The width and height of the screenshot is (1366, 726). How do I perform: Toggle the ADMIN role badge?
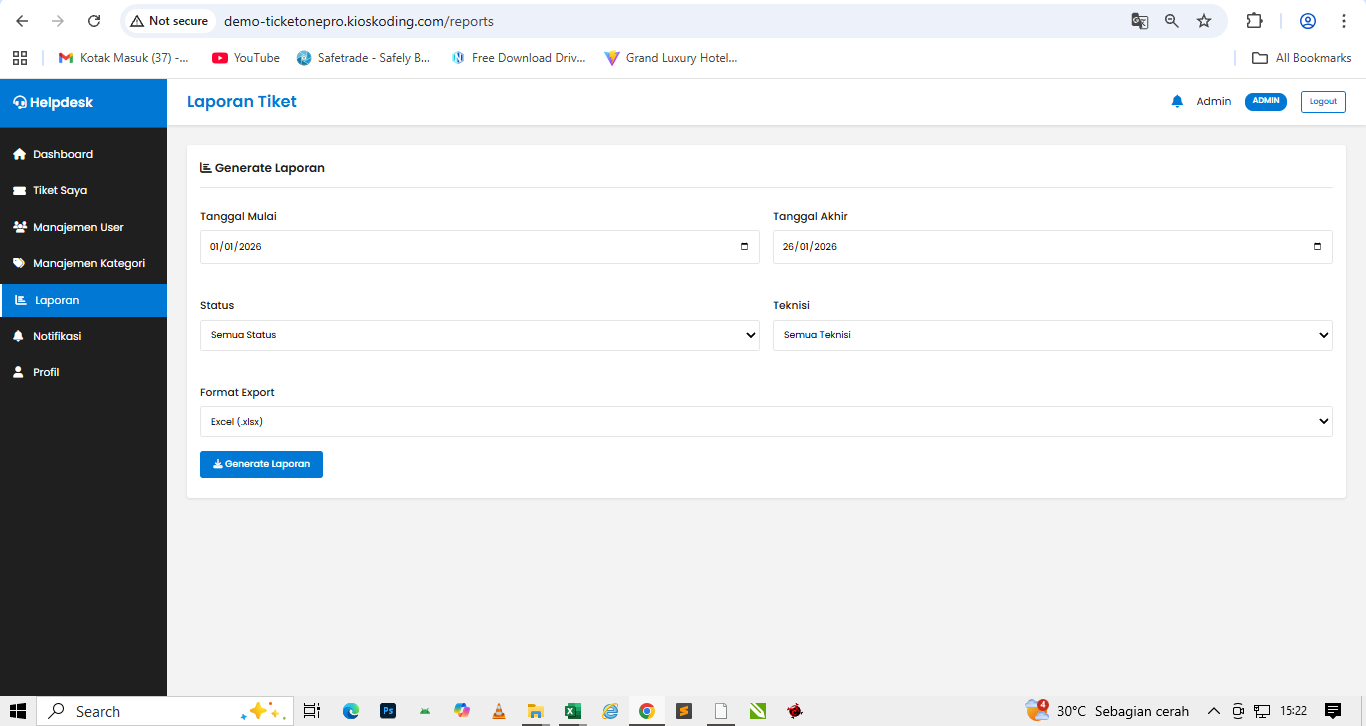(1265, 101)
